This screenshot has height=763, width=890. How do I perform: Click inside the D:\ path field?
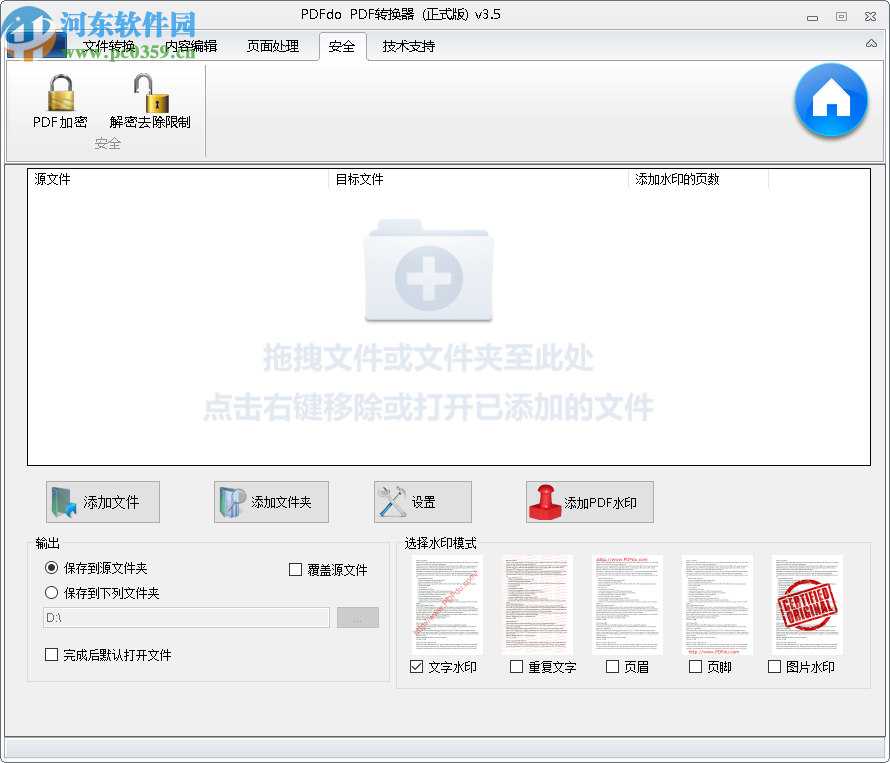(x=185, y=617)
